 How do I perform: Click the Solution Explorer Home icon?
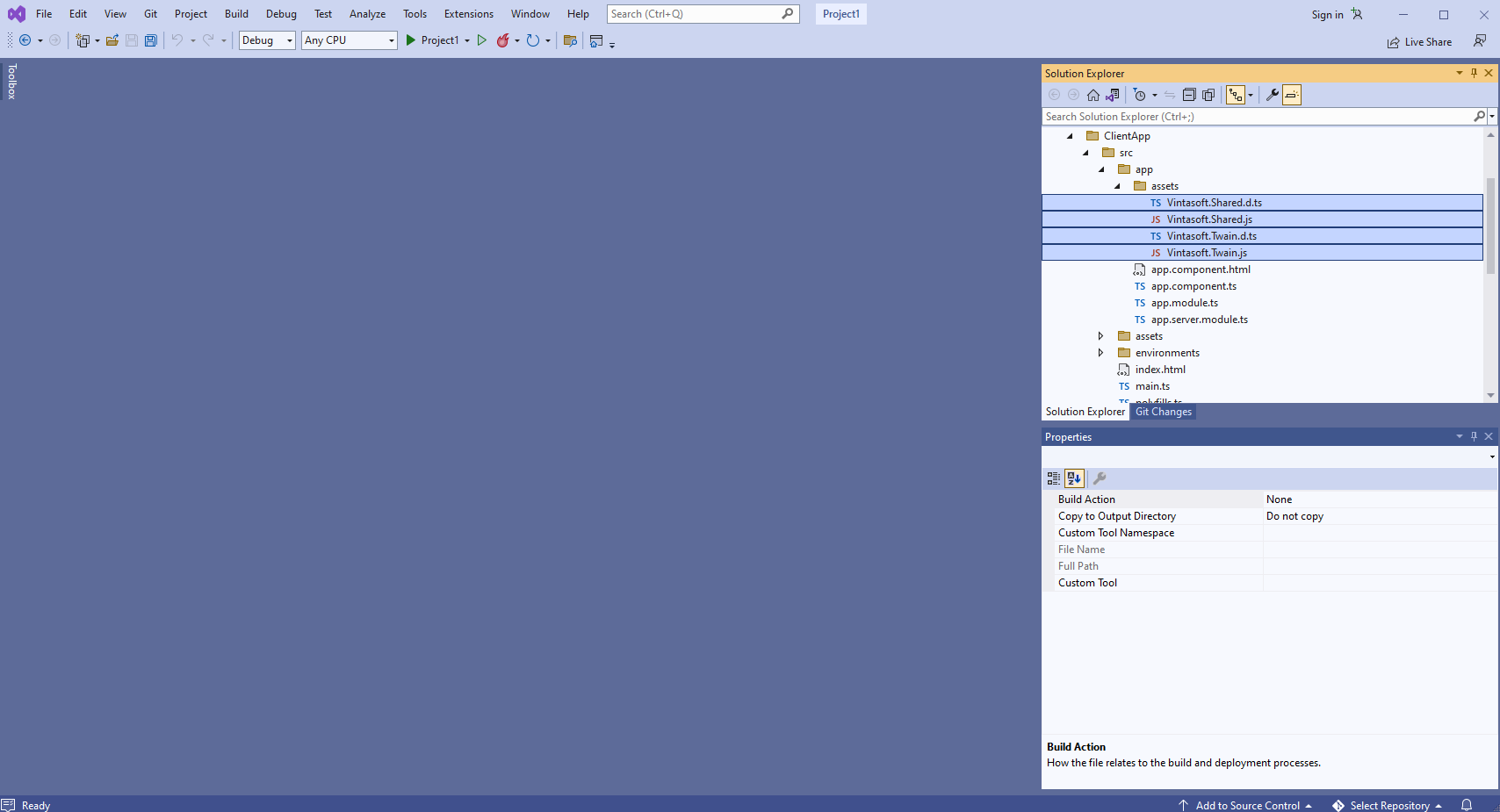(1093, 95)
